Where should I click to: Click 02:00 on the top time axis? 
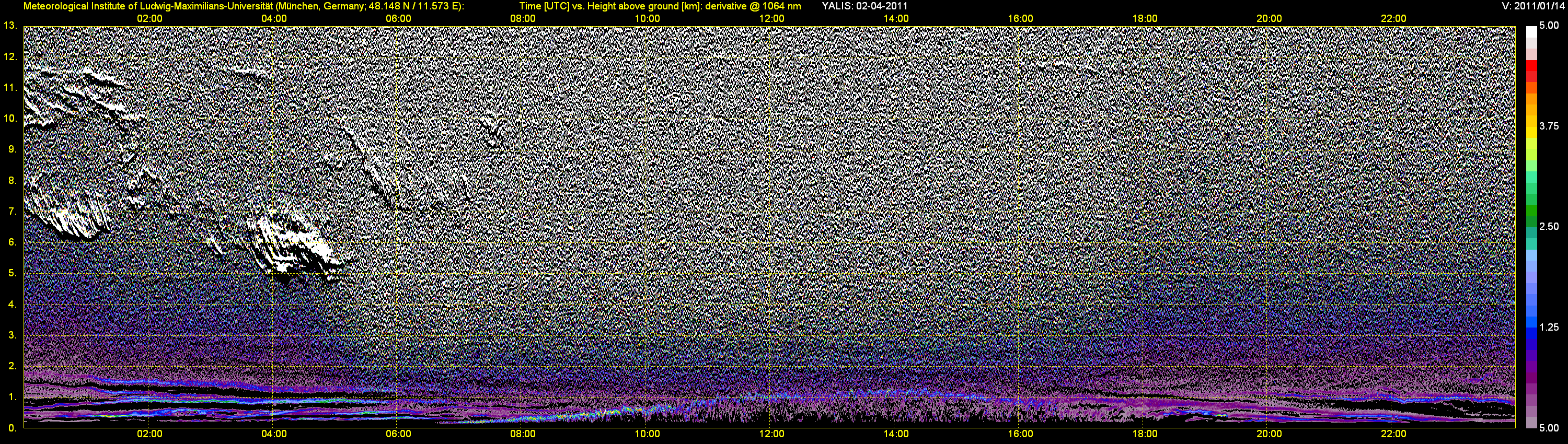149,18
